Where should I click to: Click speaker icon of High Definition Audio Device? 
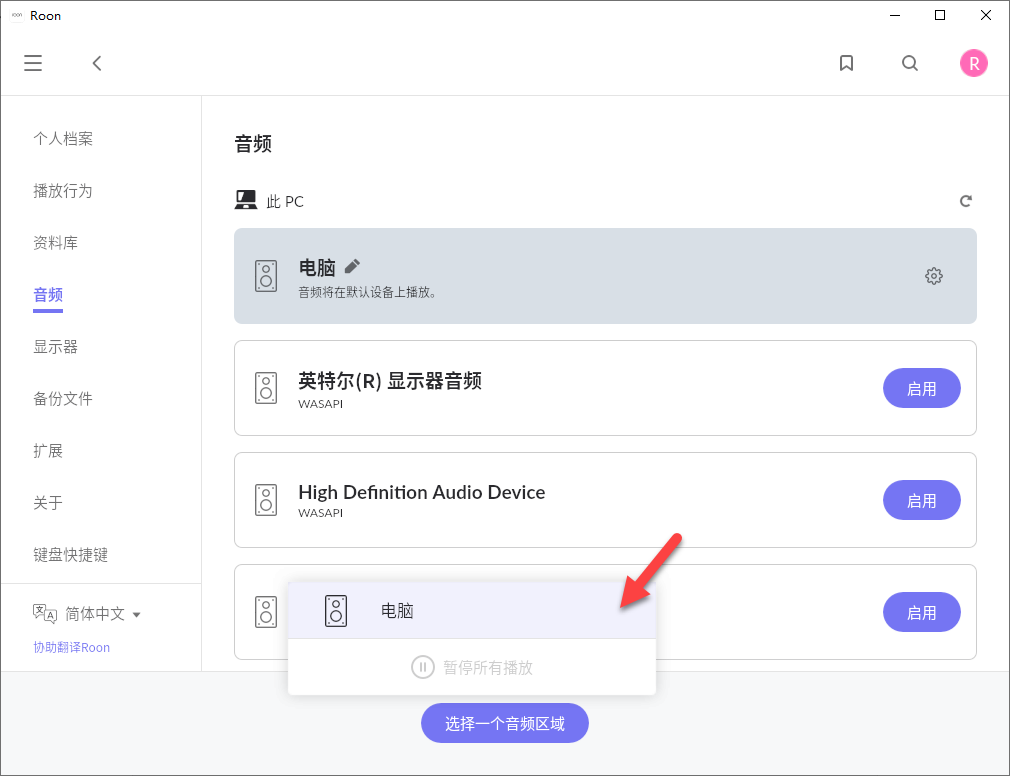(x=266, y=500)
